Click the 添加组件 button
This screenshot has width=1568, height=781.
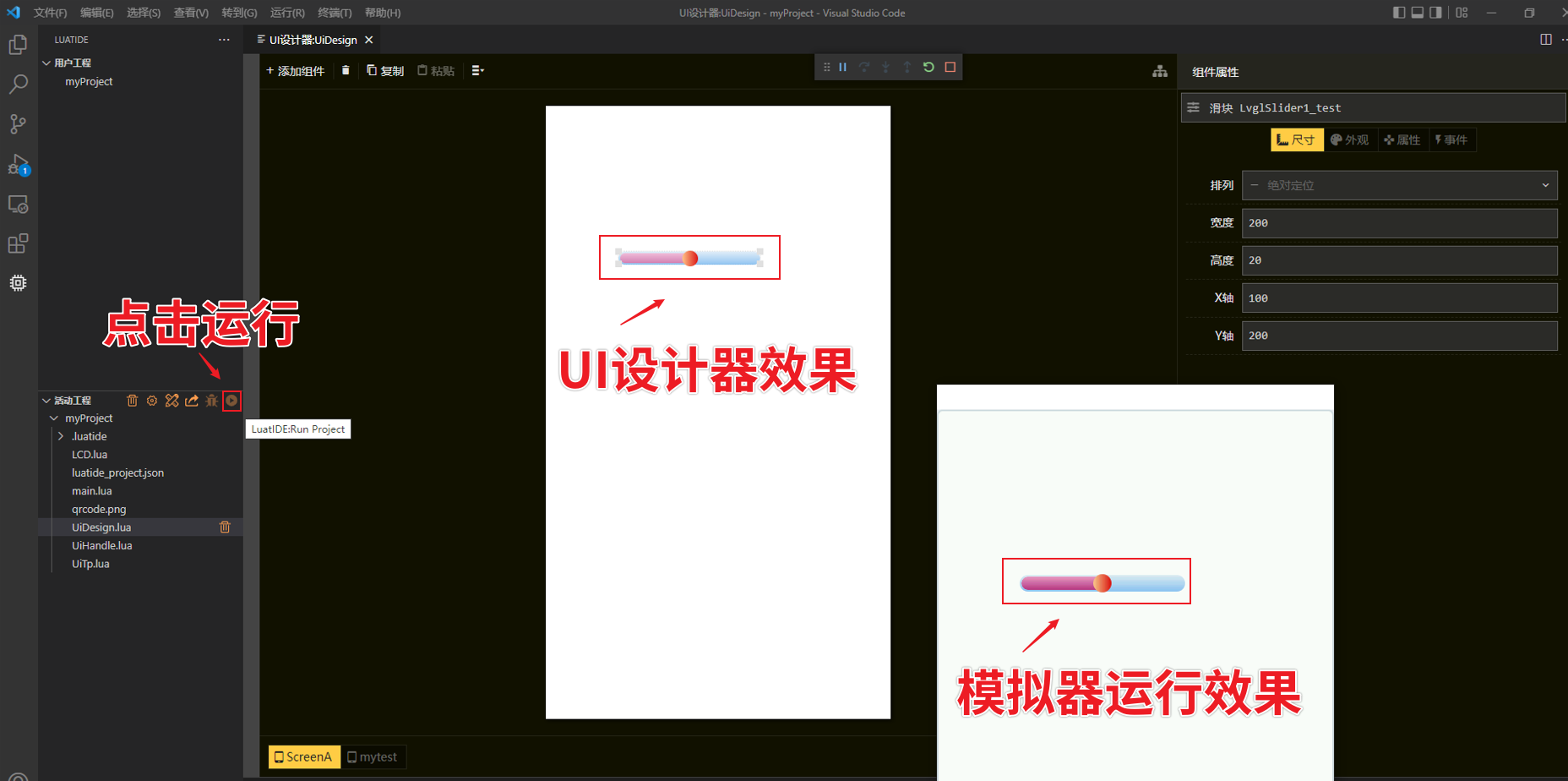click(295, 71)
